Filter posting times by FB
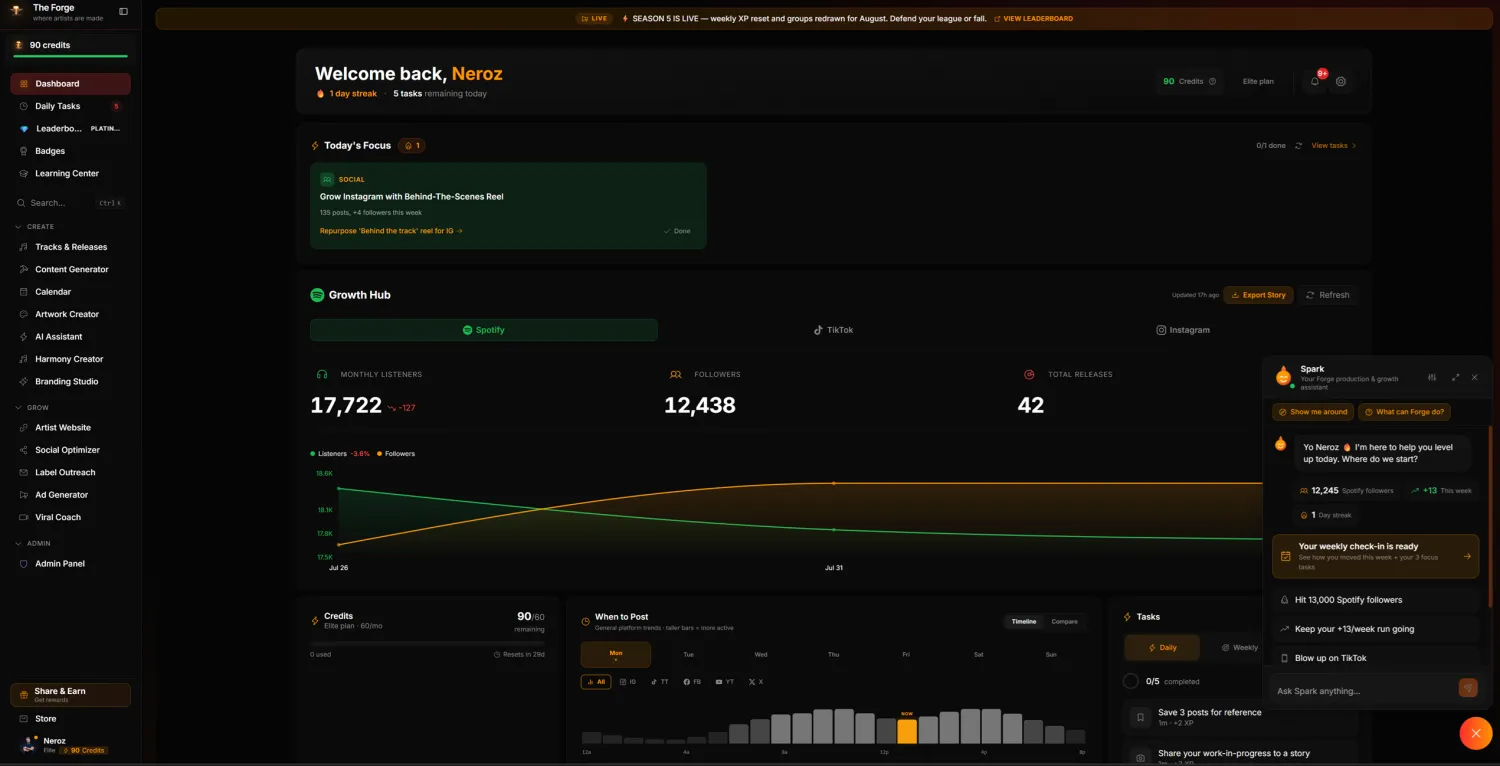This screenshot has height=766, width=1500. [x=692, y=682]
